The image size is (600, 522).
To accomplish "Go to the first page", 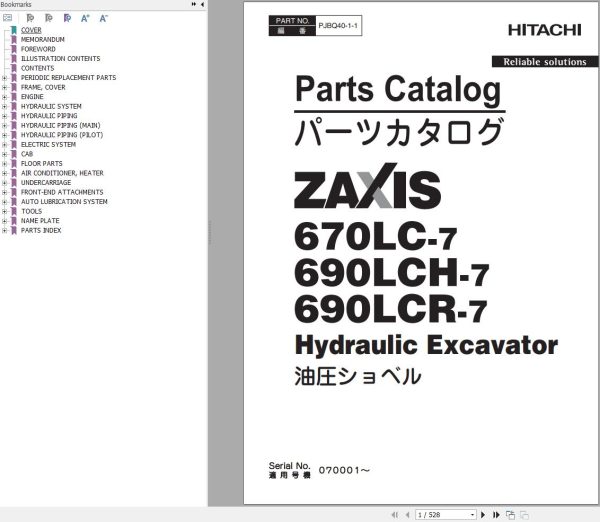I will (395, 515).
